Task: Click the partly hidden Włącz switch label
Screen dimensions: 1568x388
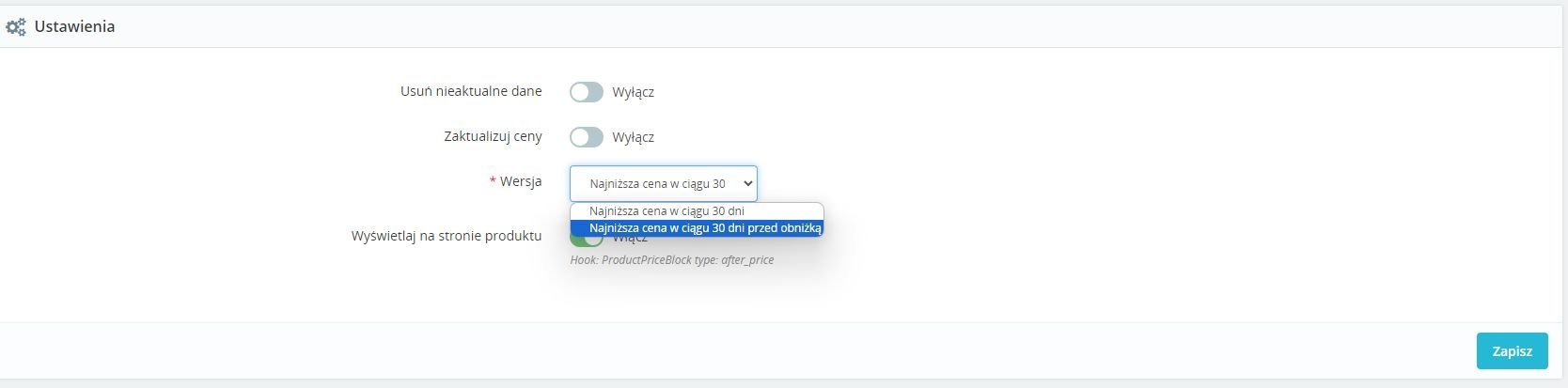Action: (630, 240)
